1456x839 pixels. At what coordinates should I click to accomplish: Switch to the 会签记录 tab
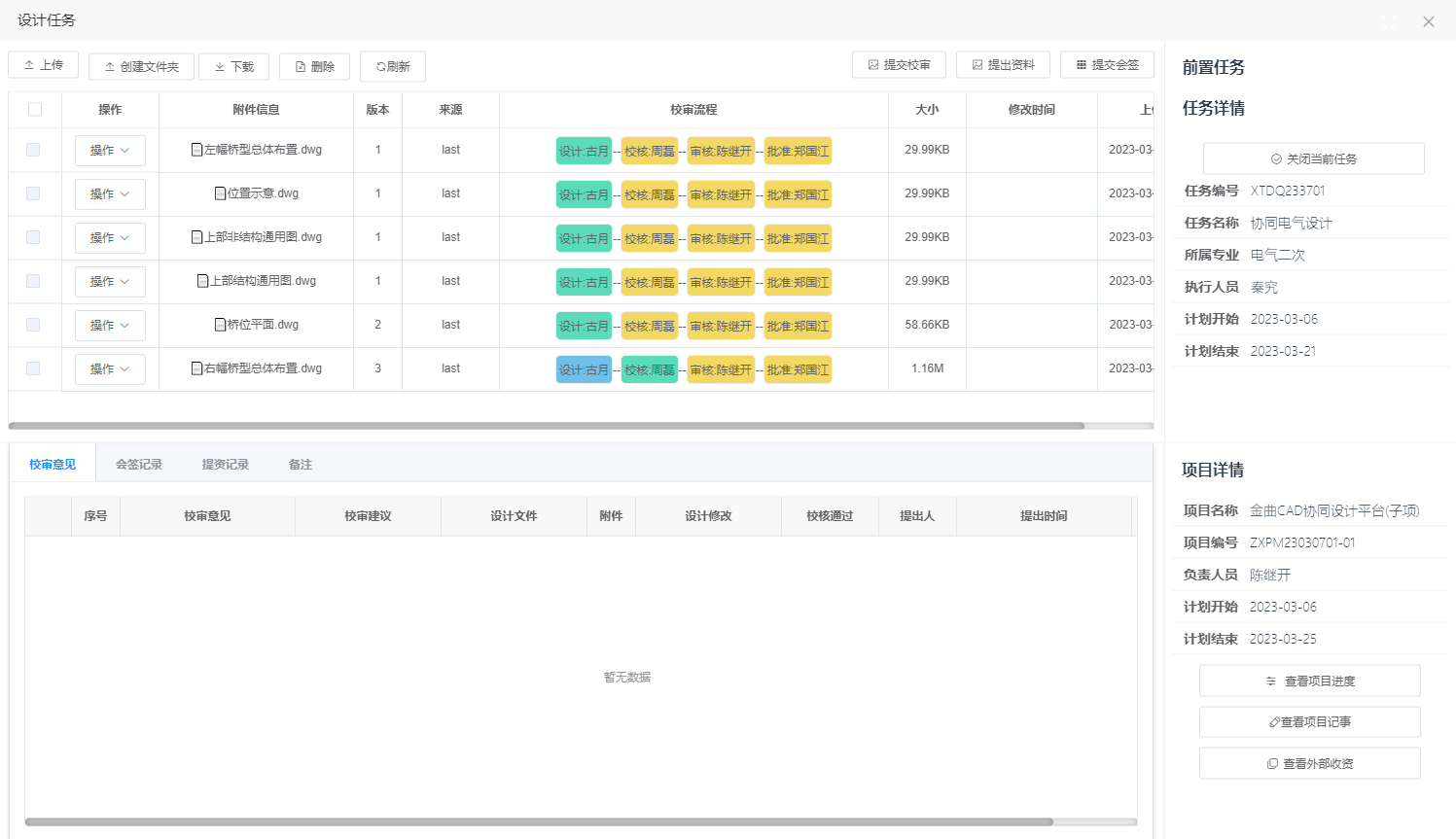coord(139,465)
